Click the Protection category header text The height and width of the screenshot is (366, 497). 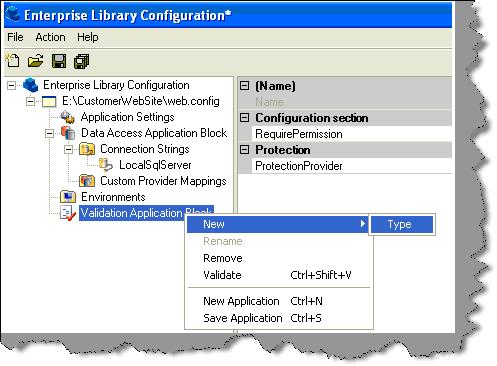coord(283,150)
